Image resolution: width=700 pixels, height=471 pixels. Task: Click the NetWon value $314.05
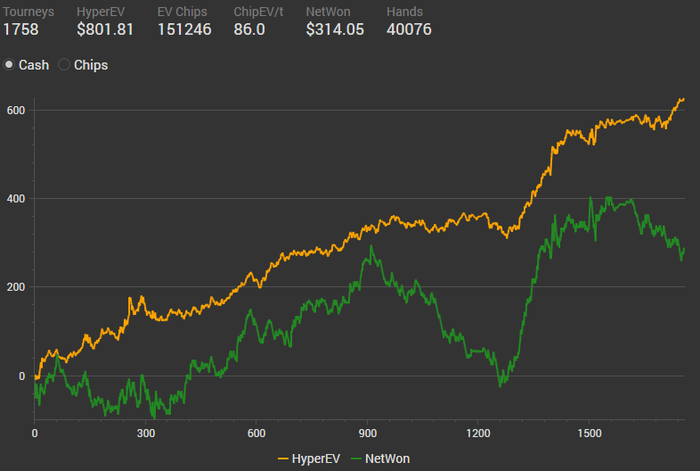[335, 29]
